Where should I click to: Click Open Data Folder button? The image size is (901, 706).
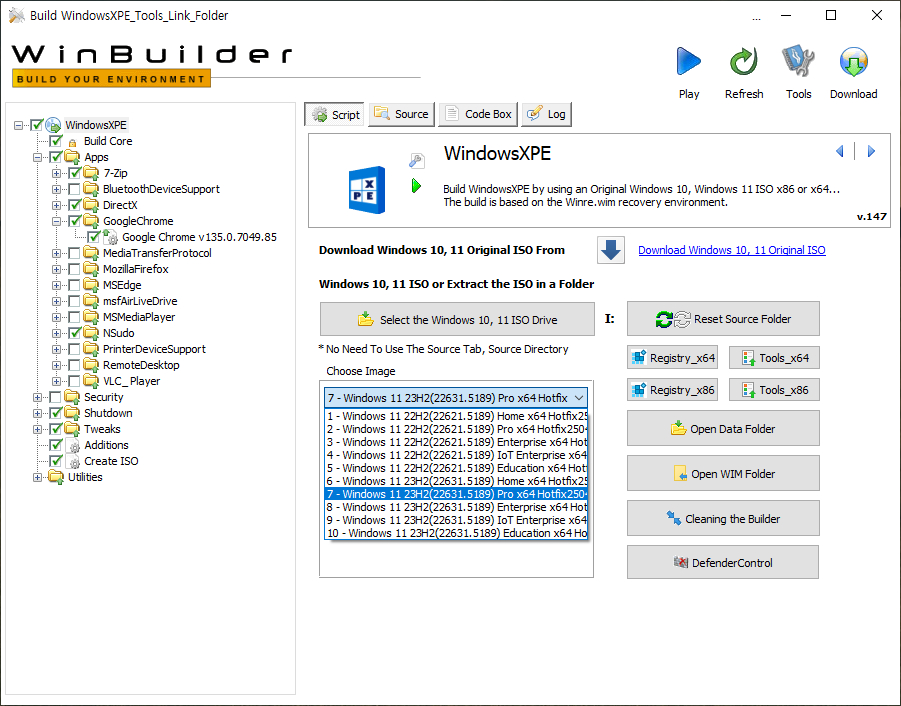[723, 429]
